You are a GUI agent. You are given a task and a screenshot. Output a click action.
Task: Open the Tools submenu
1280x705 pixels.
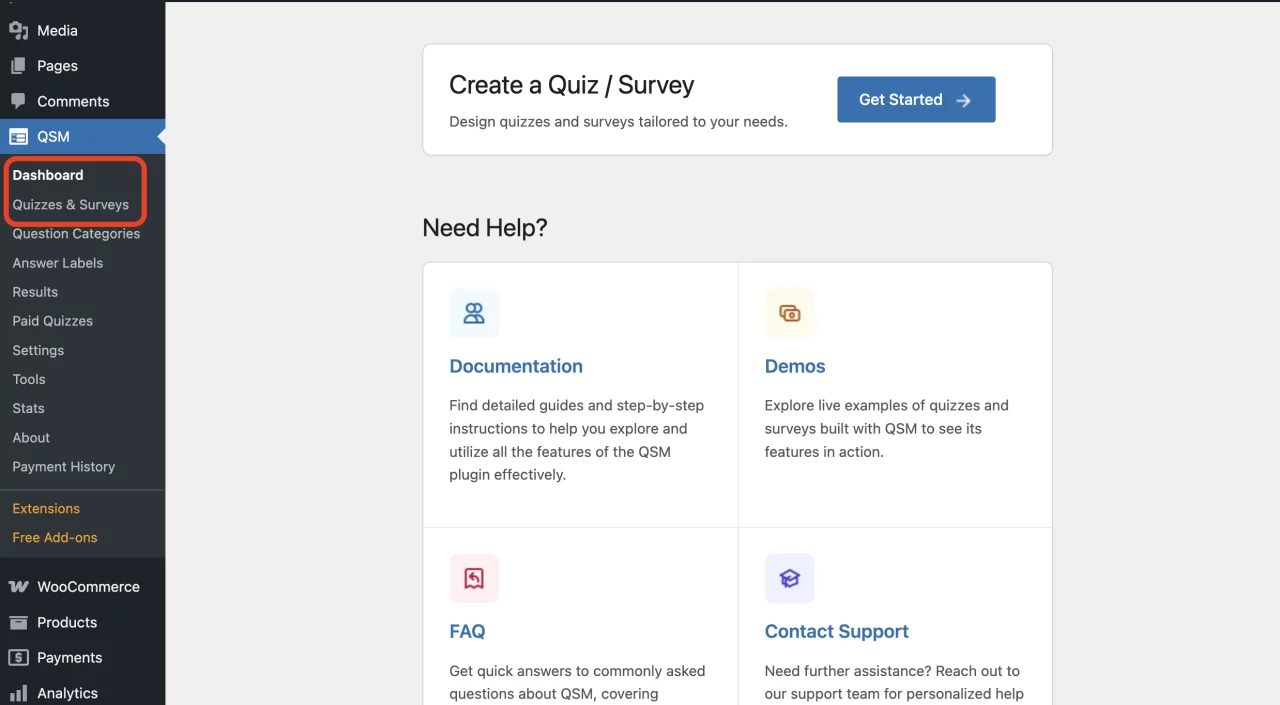29,379
